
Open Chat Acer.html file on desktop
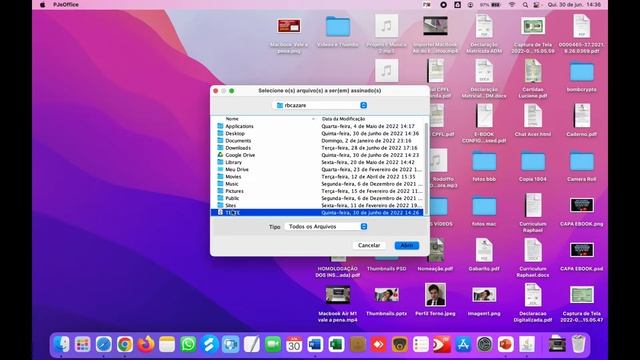tap(533, 116)
